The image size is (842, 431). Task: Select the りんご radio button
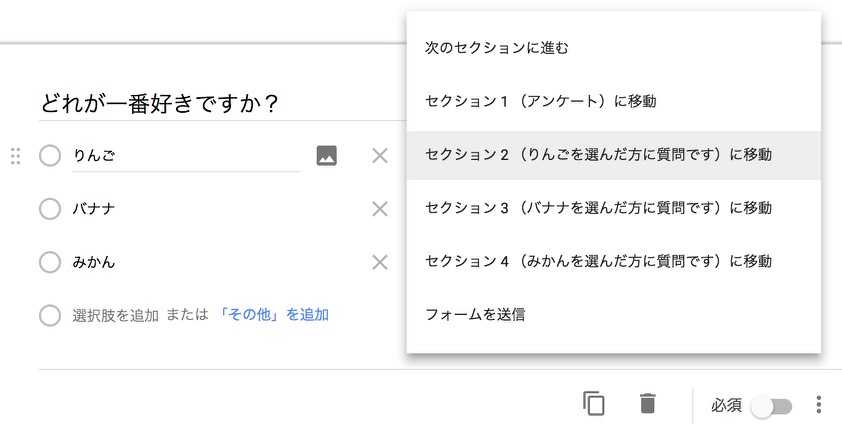click(50, 156)
